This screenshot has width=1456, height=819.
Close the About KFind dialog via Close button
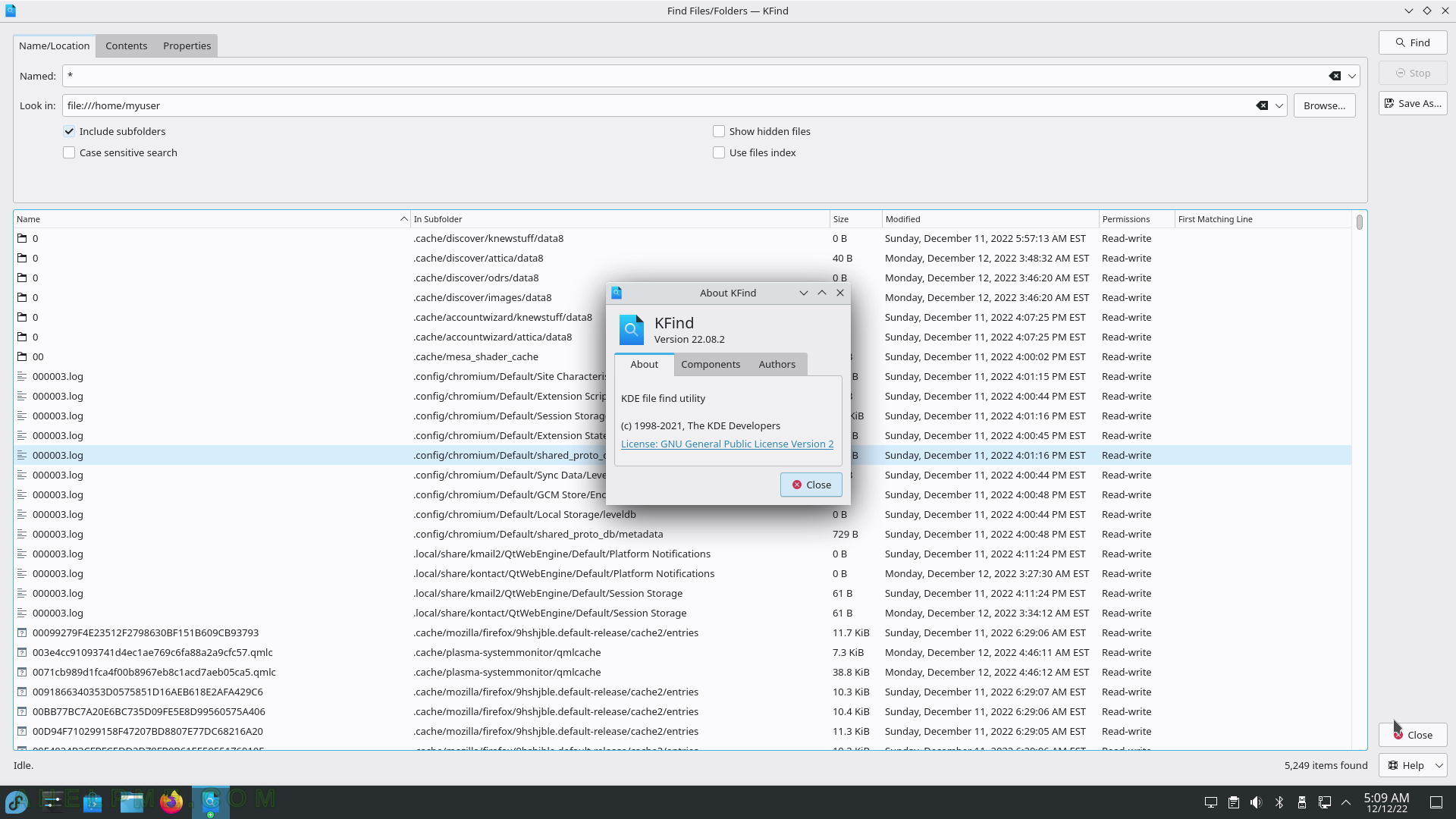[811, 485]
